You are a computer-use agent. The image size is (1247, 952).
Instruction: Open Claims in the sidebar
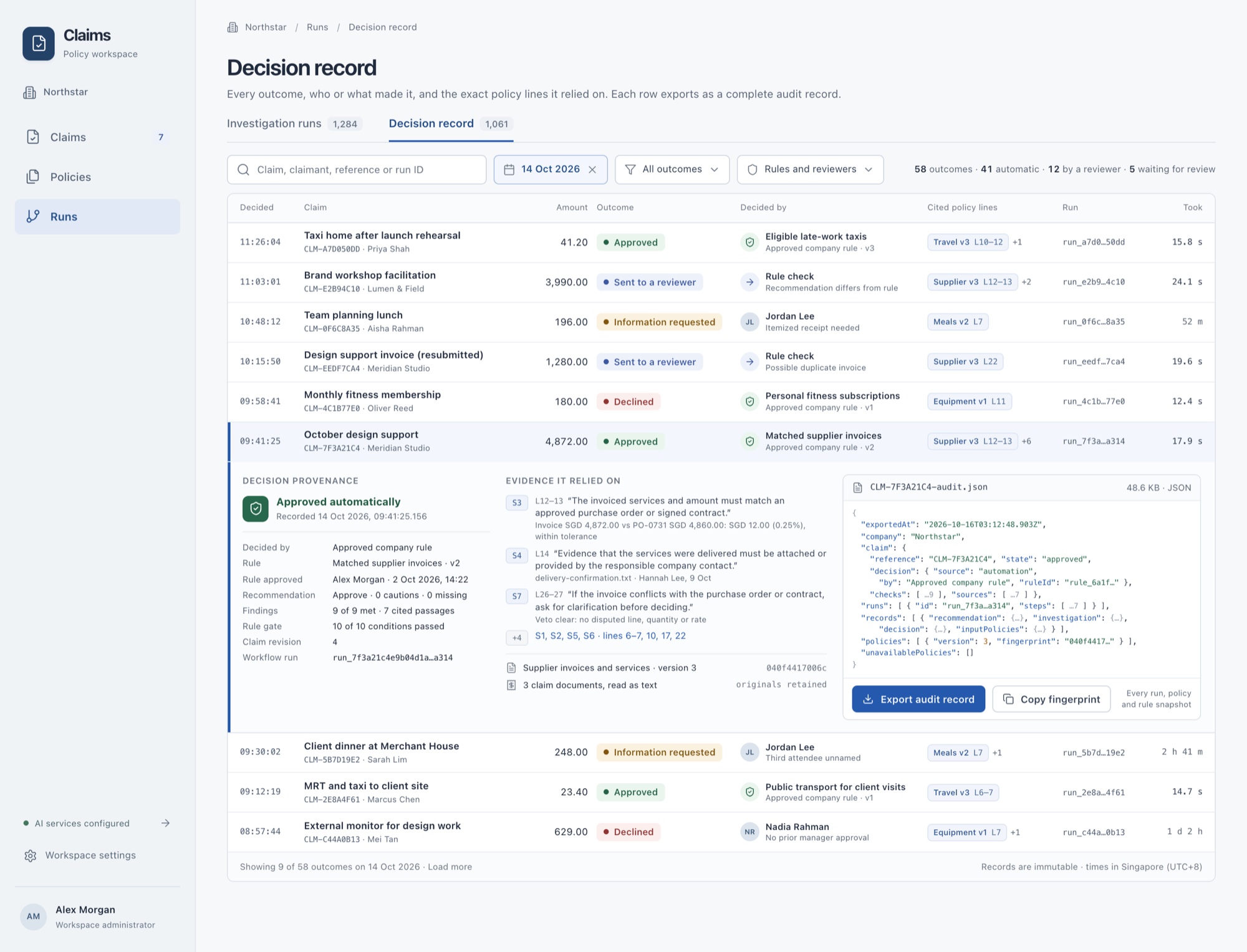pos(97,137)
